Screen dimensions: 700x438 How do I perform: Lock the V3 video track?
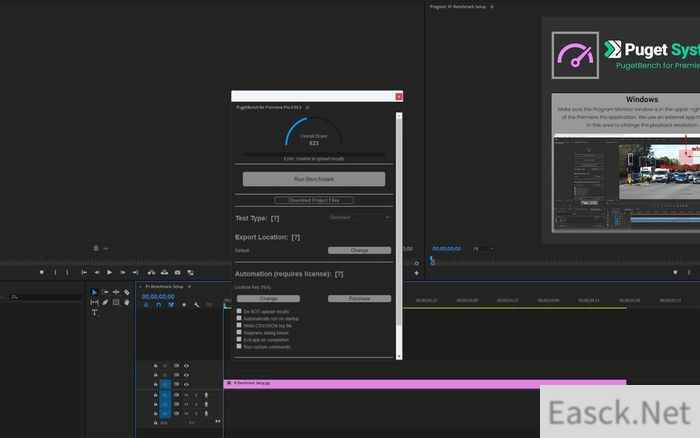pyautogui.click(x=155, y=366)
